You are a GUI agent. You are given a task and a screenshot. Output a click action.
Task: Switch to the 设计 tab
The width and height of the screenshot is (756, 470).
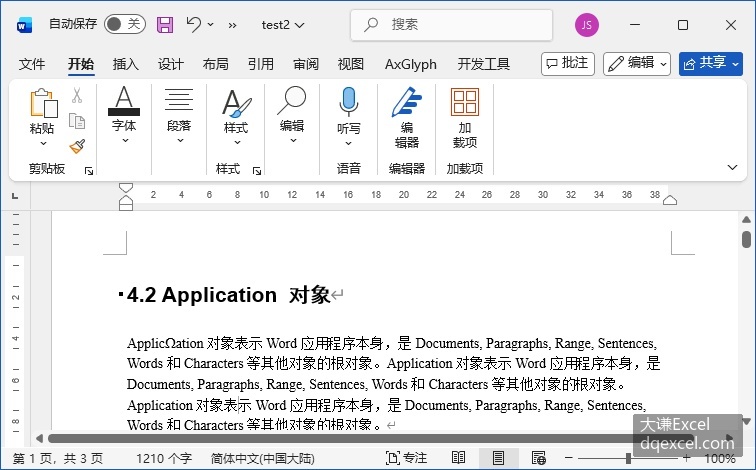[x=171, y=64]
